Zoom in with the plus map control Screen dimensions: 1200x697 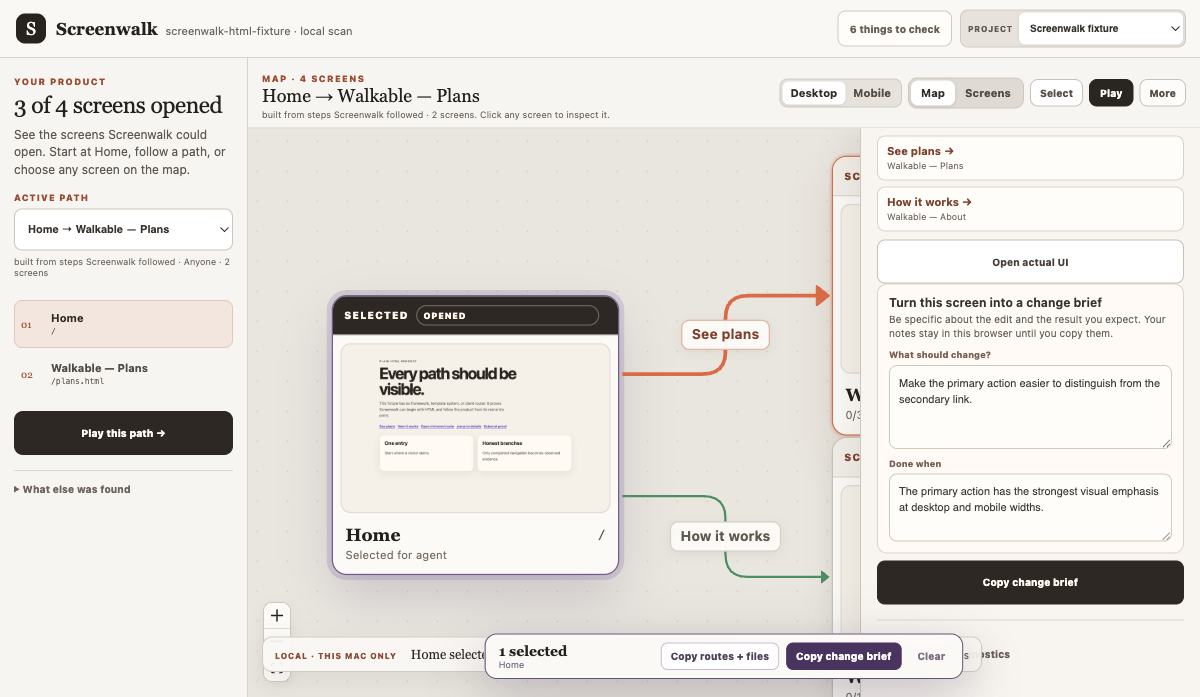coord(278,616)
